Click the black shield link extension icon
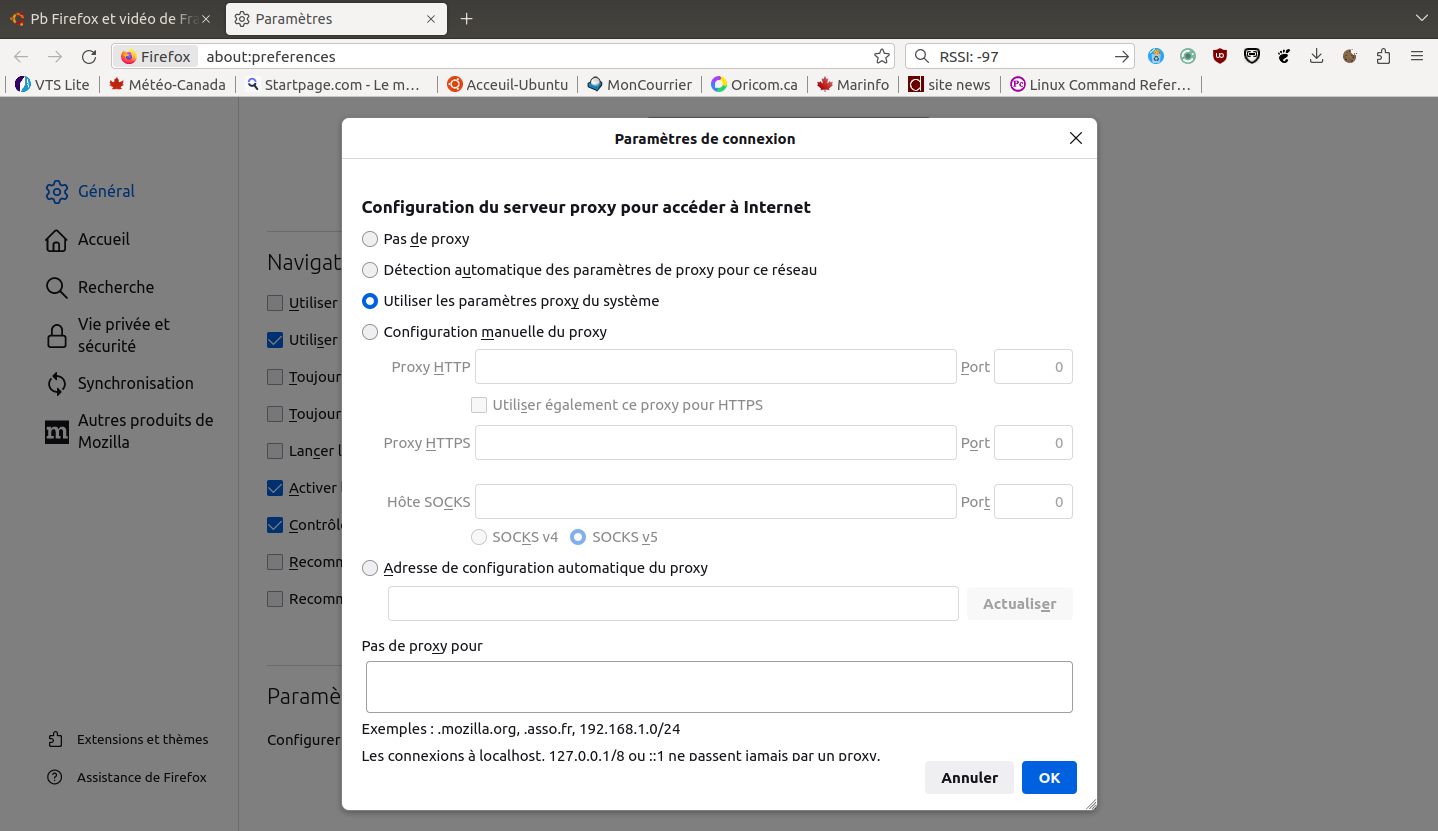The image size is (1438, 831). click(x=1252, y=57)
